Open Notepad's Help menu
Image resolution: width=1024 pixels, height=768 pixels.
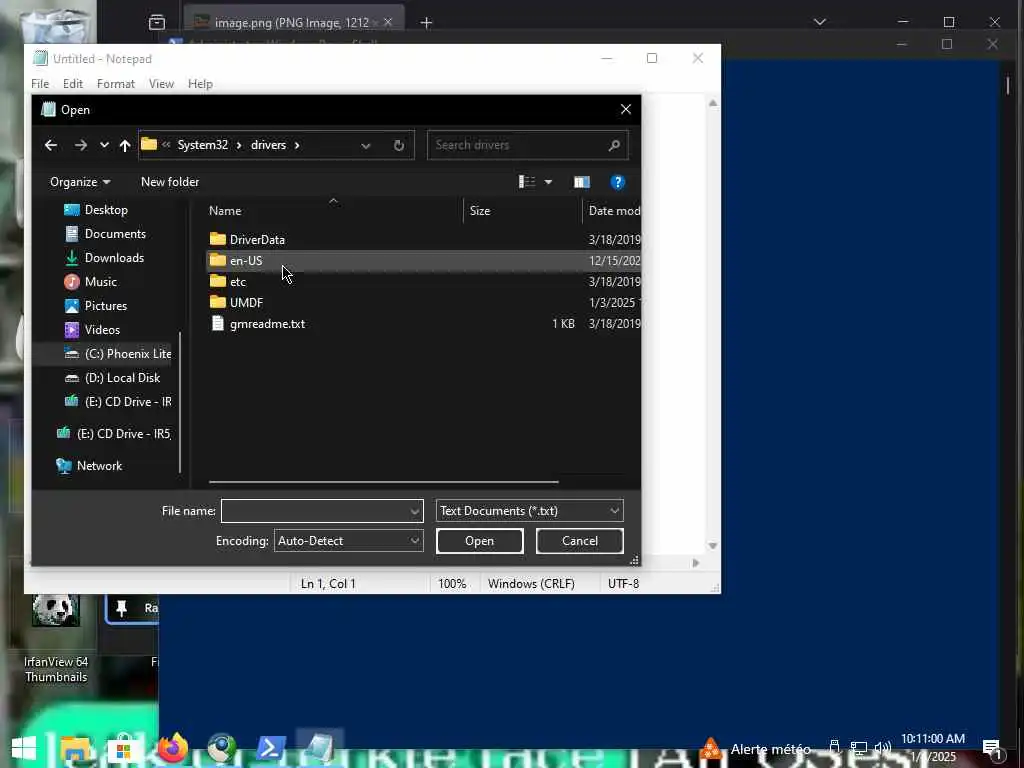coord(200,84)
